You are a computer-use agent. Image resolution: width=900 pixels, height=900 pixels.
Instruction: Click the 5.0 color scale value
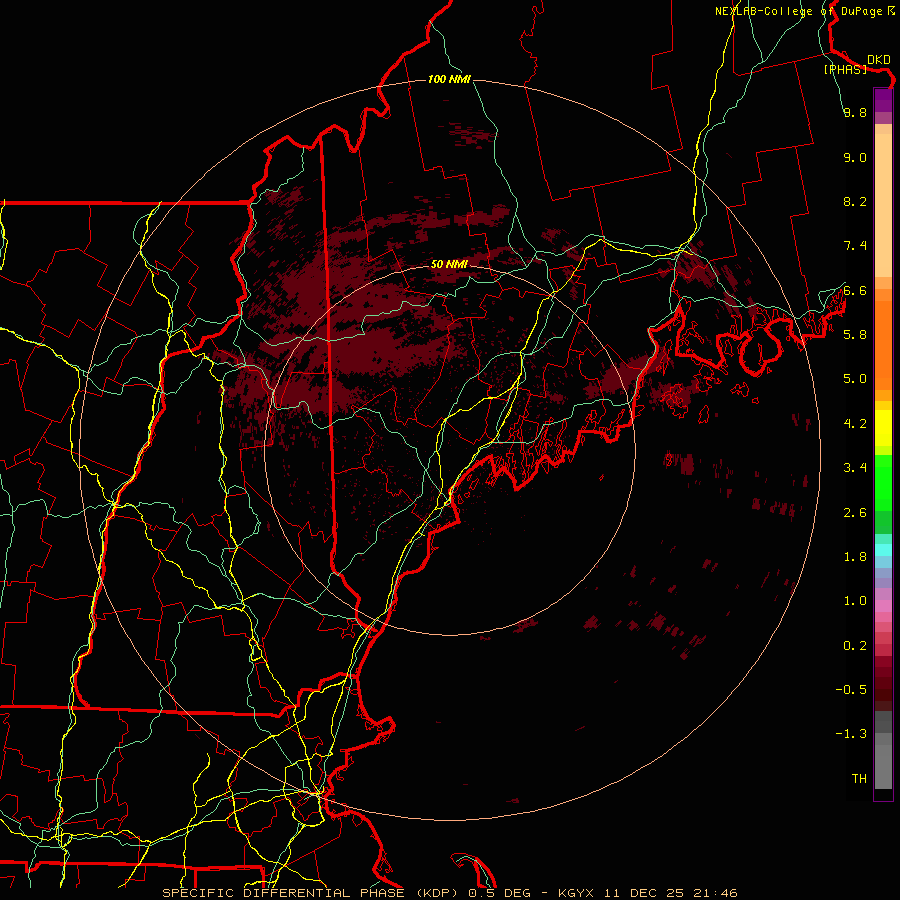855,379
